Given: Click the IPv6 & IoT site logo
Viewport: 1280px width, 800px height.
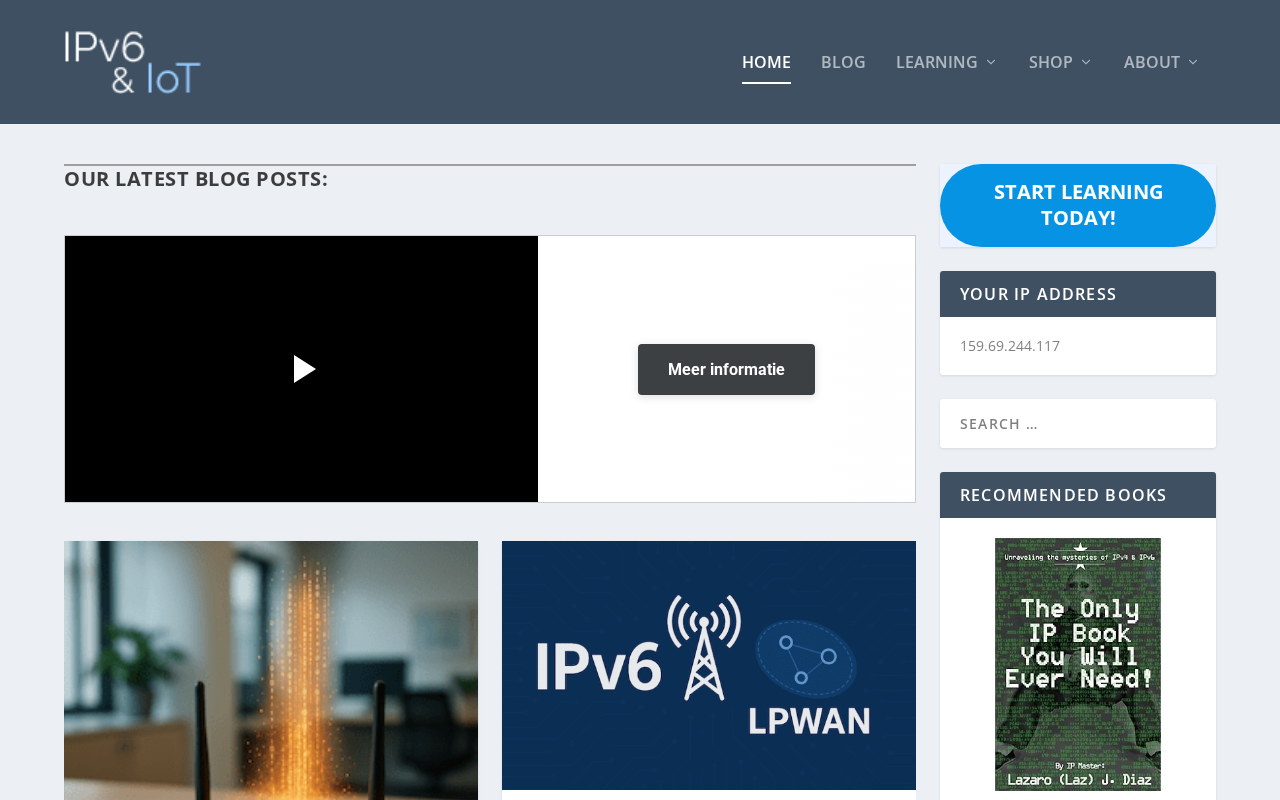Looking at the screenshot, I should click(x=133, y=62).
